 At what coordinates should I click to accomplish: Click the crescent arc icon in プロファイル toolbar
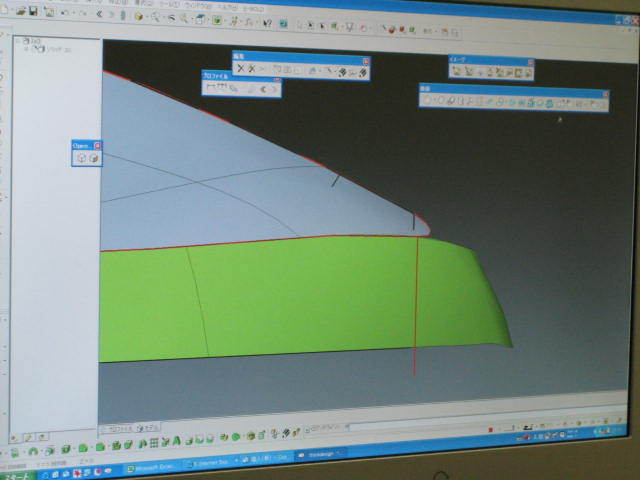point(263,89)
